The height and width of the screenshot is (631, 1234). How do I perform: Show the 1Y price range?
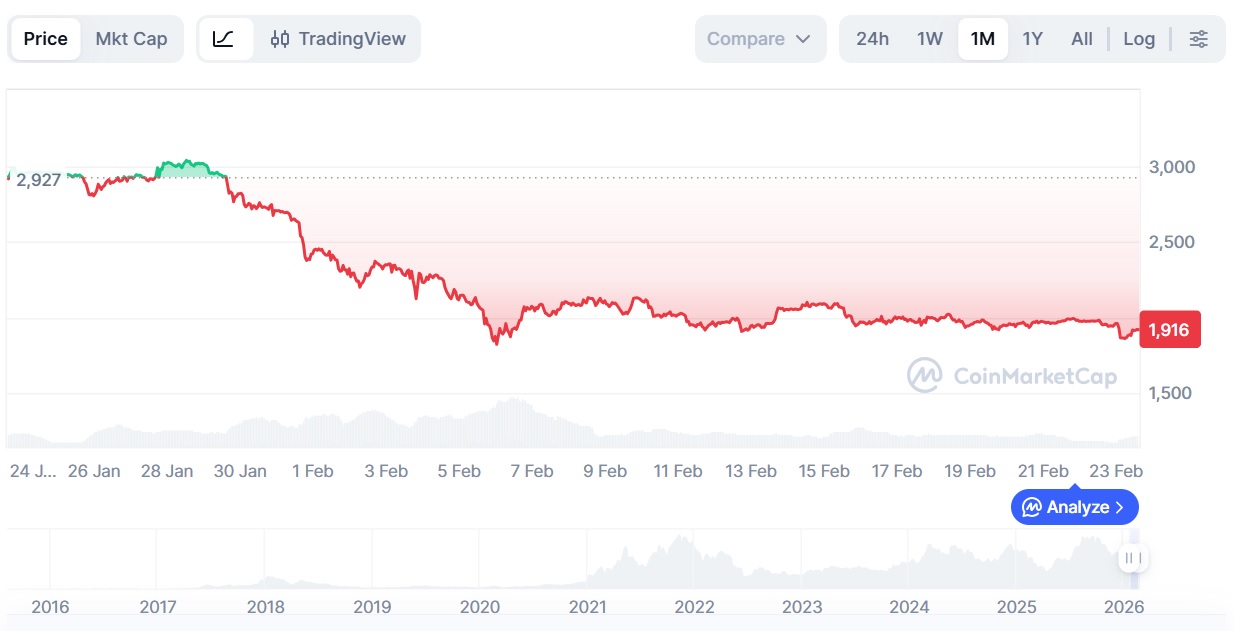point(1032,39)
